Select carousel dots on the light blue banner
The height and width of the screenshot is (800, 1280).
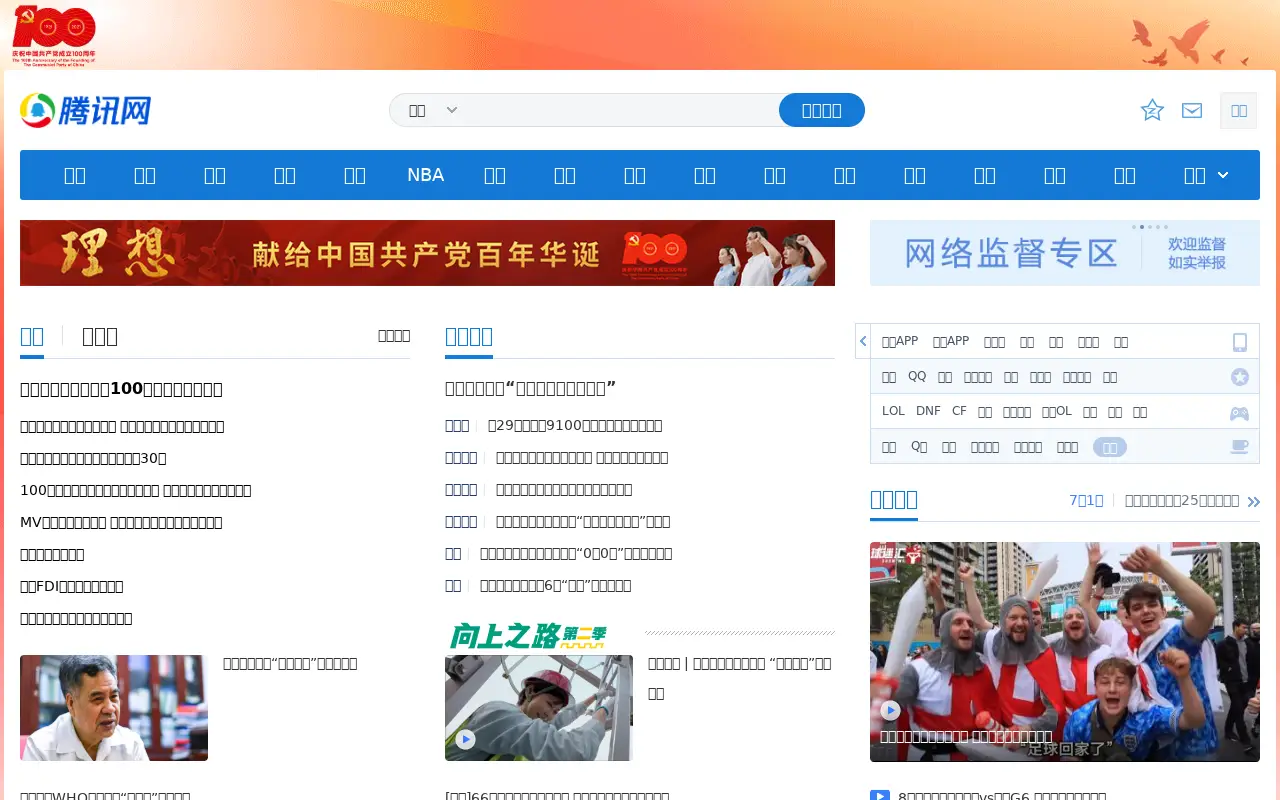(1150, 227)
